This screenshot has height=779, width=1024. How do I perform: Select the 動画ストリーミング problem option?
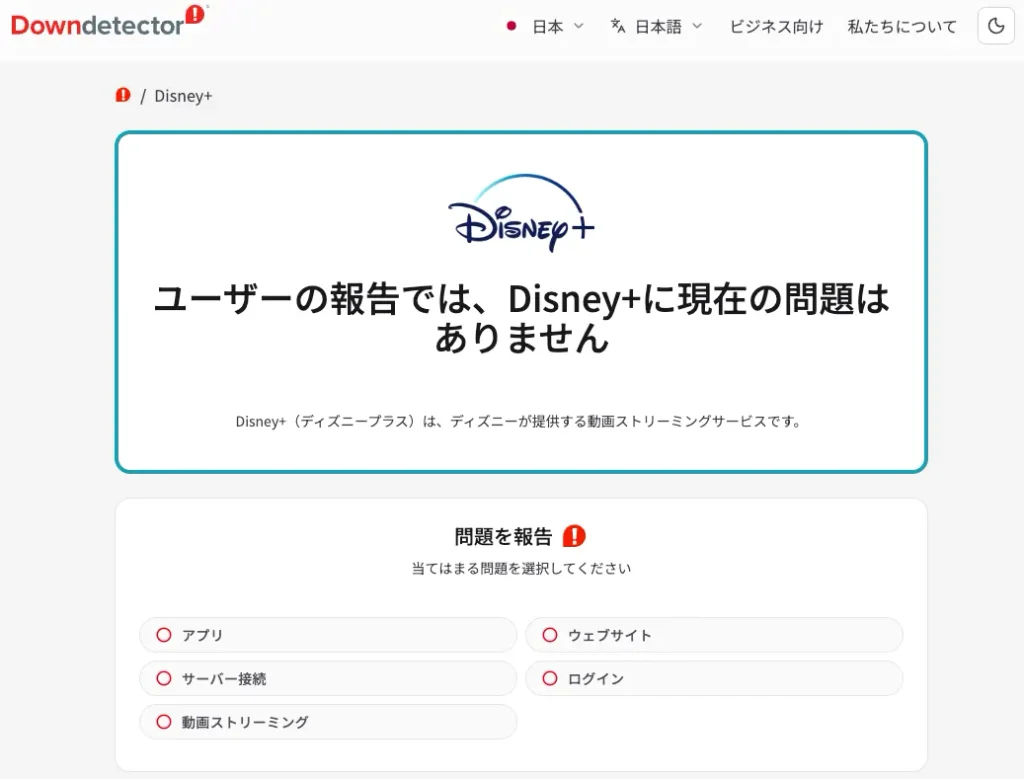coord(328,722)
